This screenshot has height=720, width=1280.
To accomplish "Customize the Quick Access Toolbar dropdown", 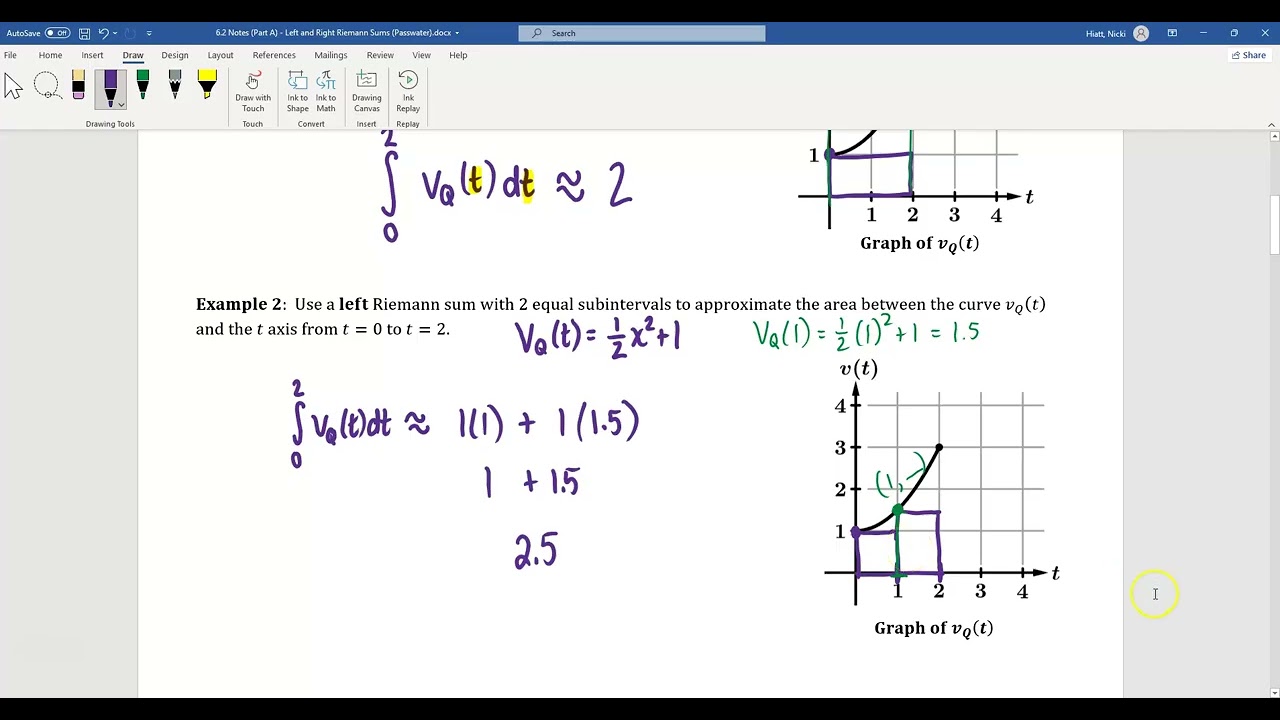I will pos(149,33).
